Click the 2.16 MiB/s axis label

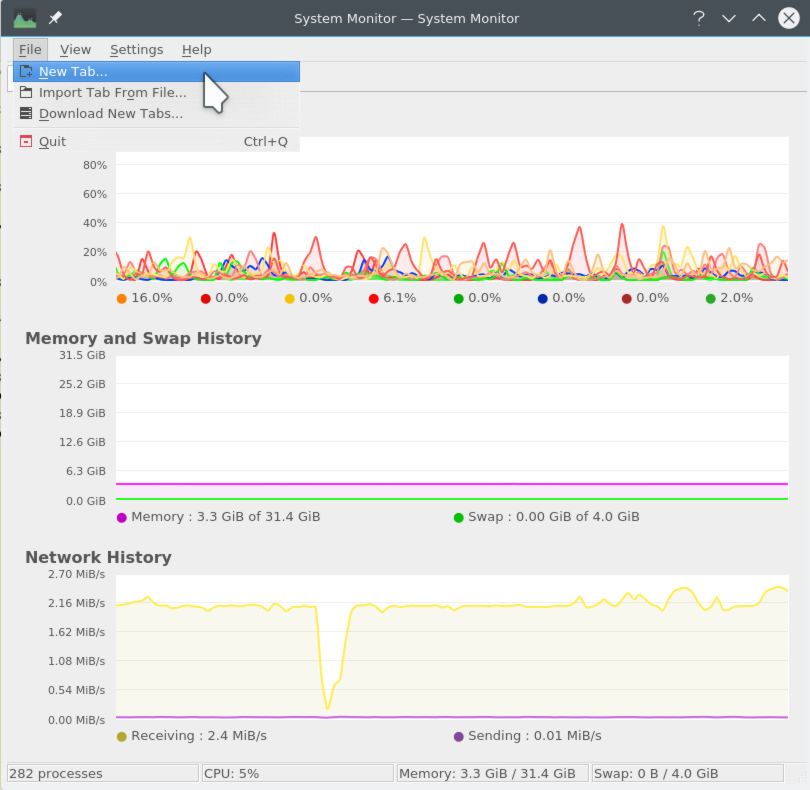click(76, 603)
